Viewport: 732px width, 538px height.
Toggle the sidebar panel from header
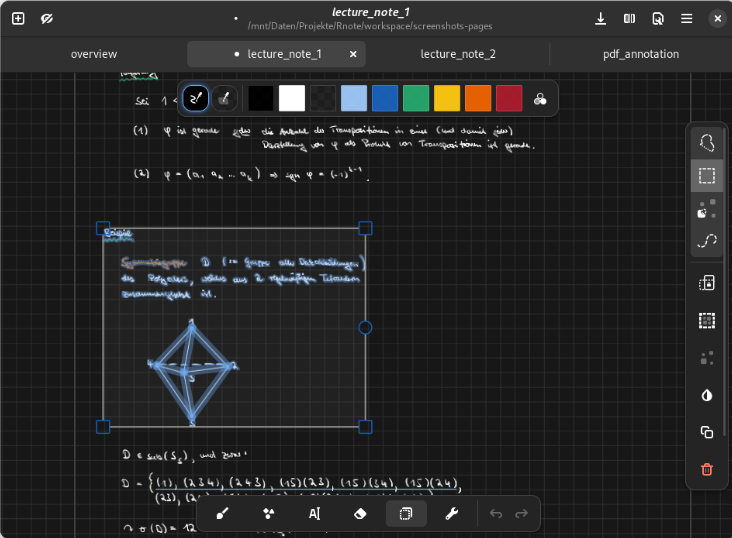(x=630, y=18)
